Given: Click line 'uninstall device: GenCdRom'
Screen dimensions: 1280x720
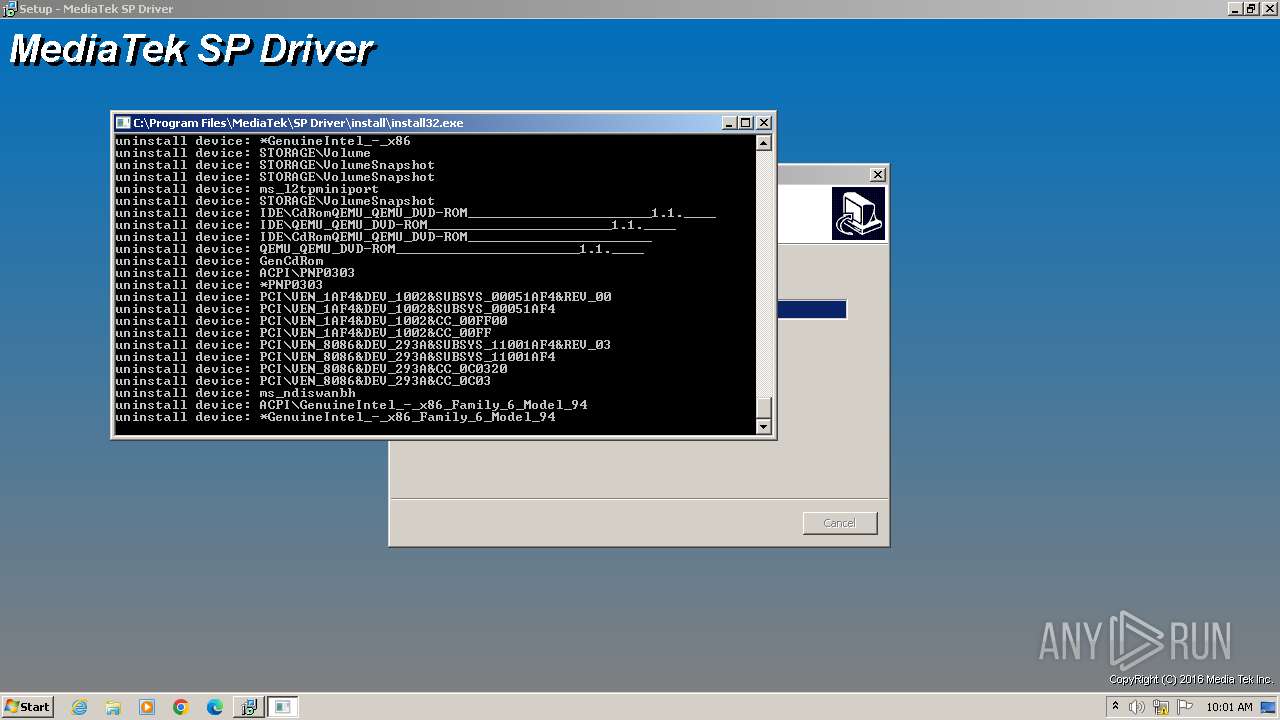Looking at the screenshot, I should coord(219,261).
